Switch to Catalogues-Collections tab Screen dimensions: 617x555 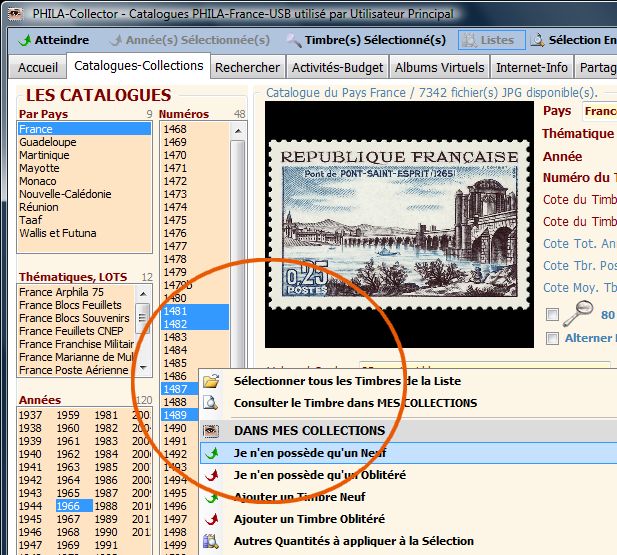tap(139, 66)
